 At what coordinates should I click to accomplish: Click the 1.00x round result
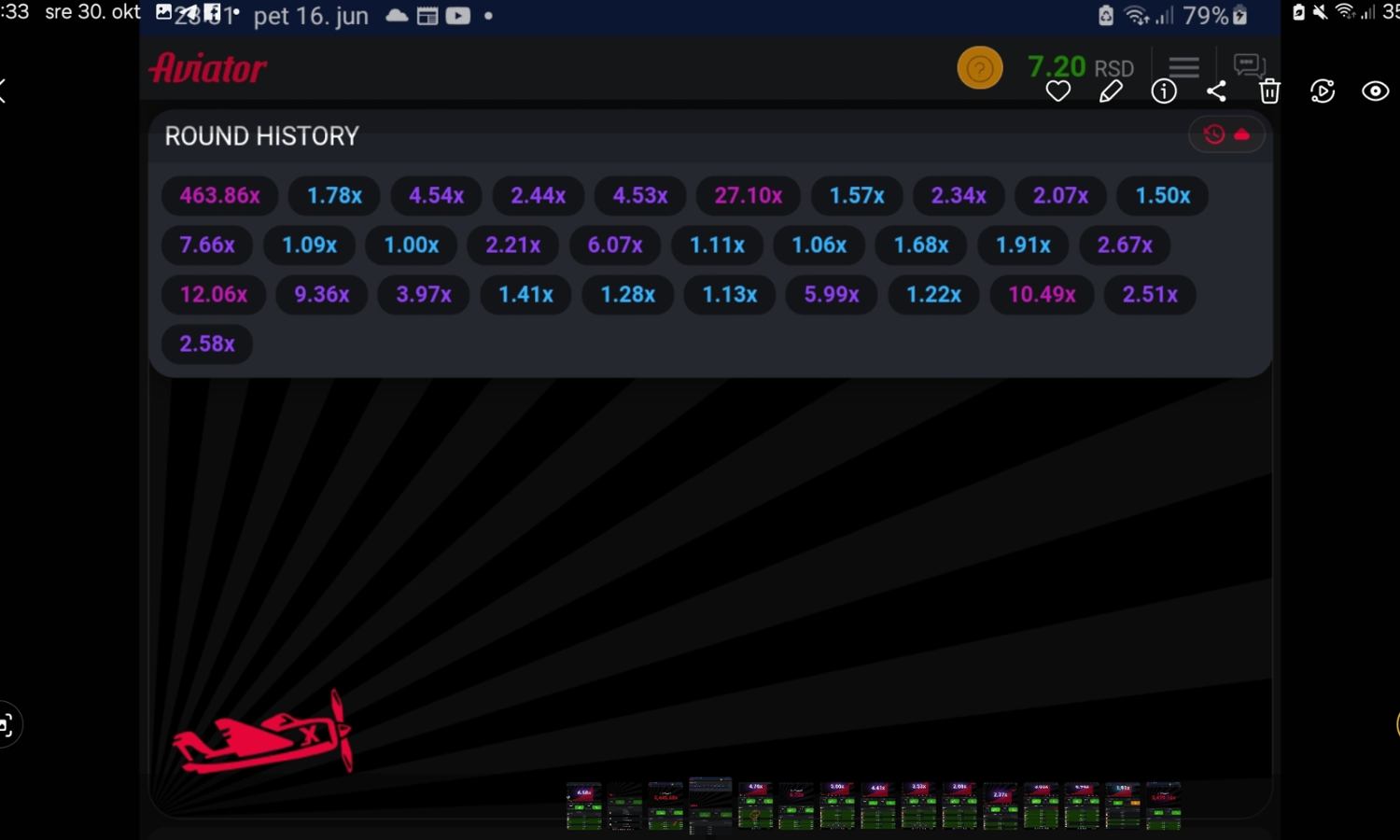[x=412, y=245]
